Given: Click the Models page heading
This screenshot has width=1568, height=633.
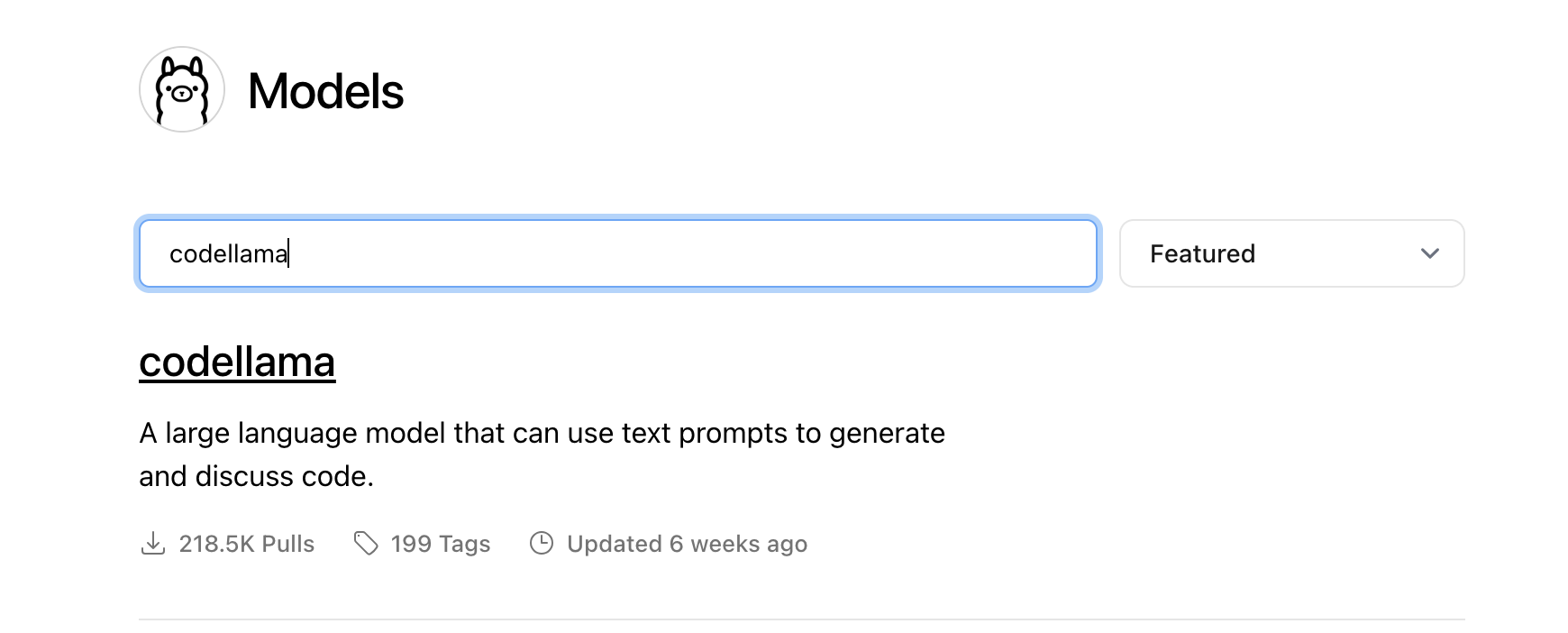Looking at the screenshot, I should [325, 91].
